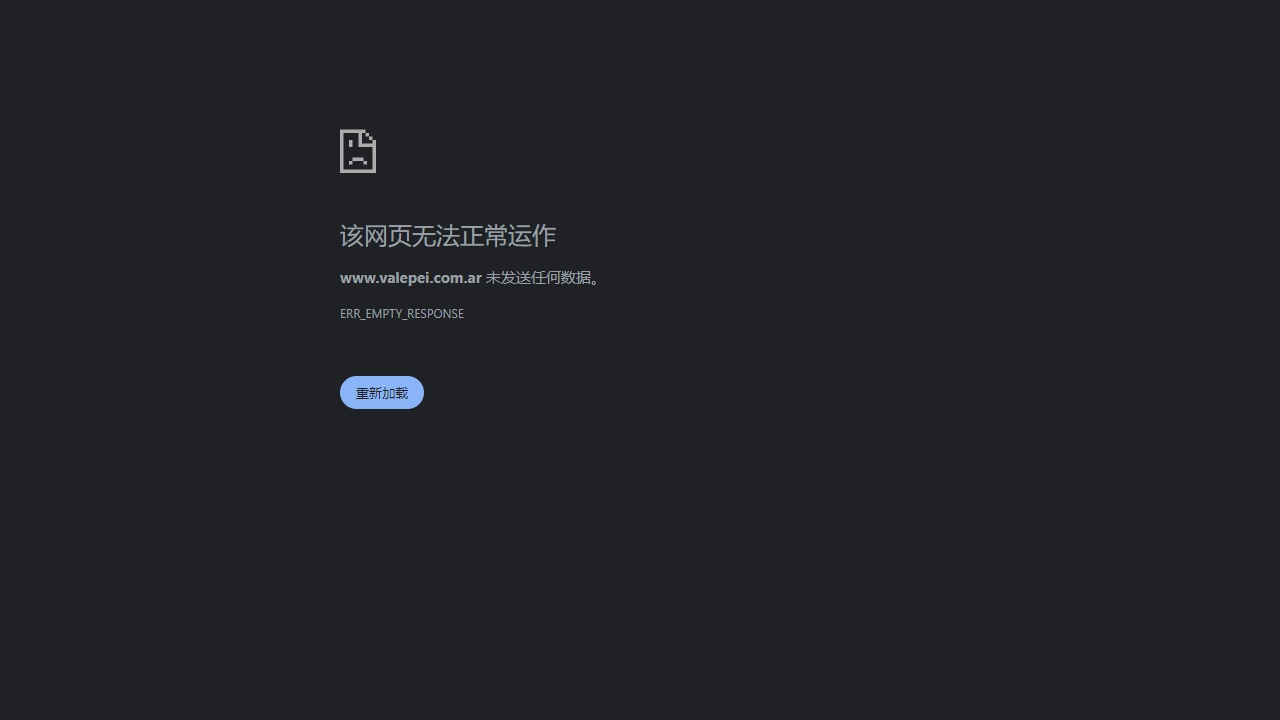
Task: Click the Chrome error illustration icon
Action: point(358,151)
